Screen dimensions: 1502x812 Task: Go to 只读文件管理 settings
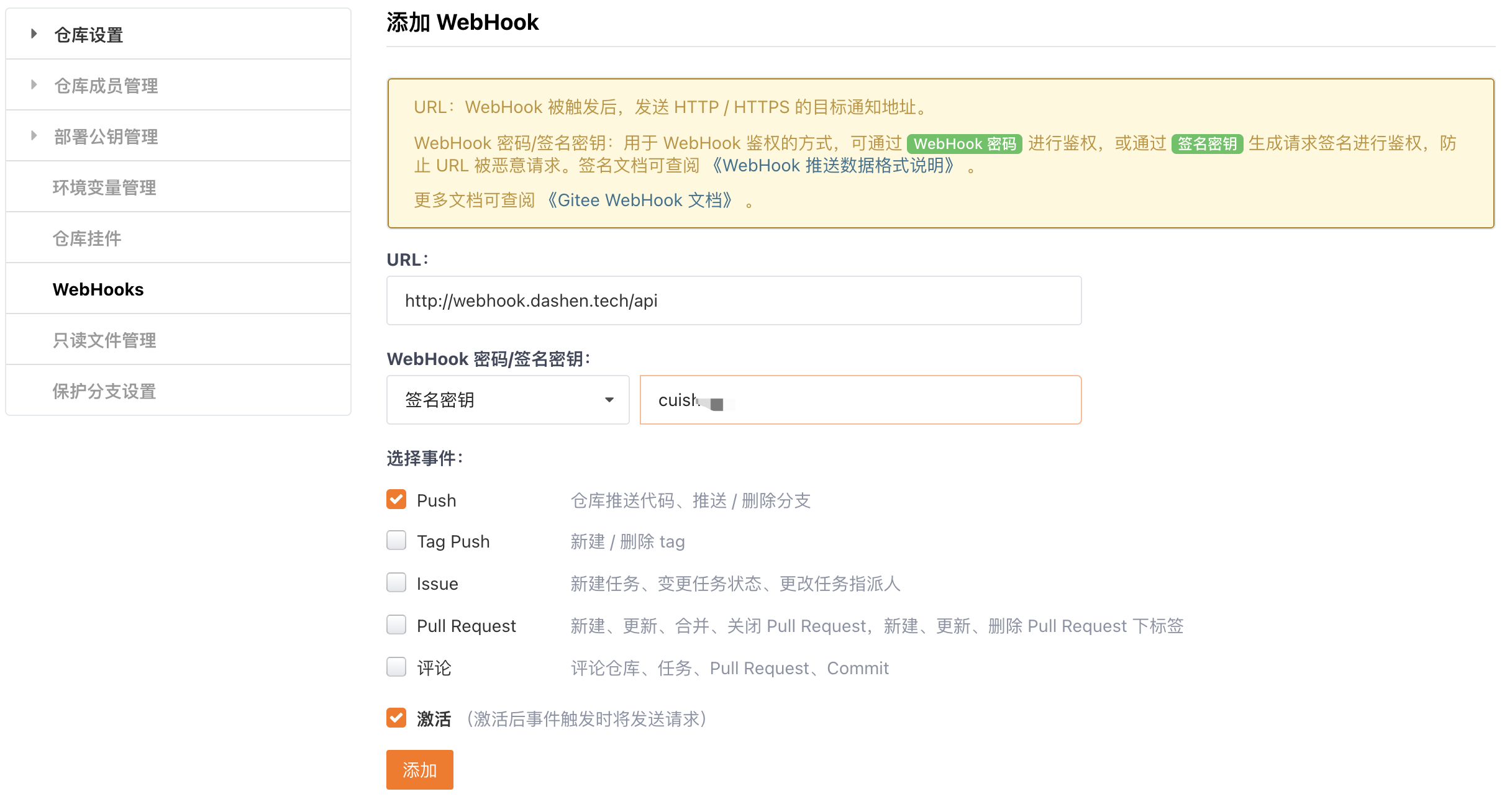tap(104, 340)
